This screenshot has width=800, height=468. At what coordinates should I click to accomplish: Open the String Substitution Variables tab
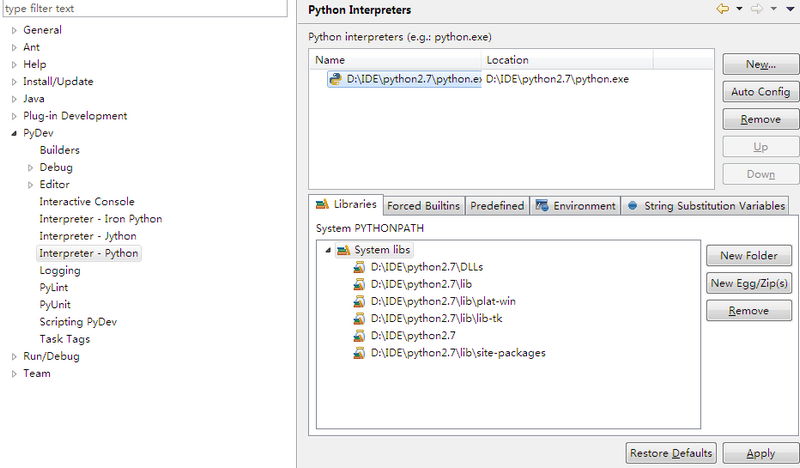click(706, 206)
